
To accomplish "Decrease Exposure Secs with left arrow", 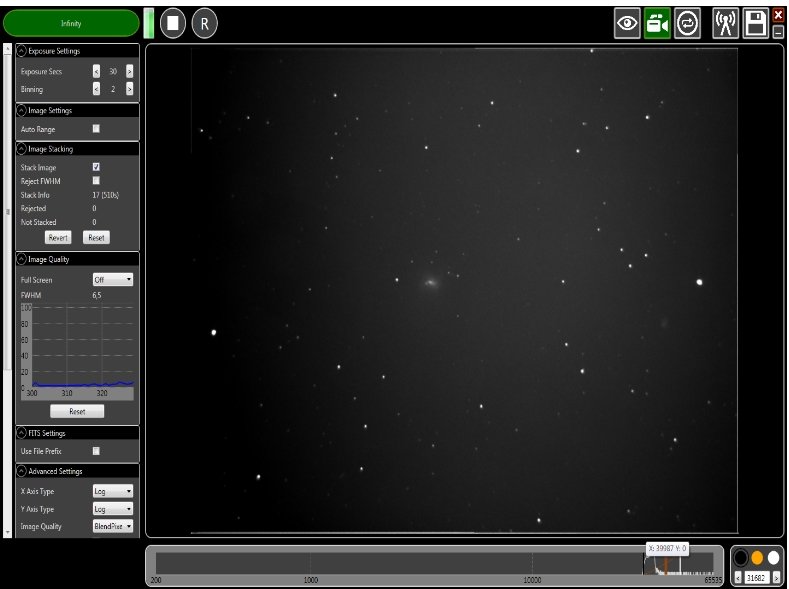I will pos(97,71).
